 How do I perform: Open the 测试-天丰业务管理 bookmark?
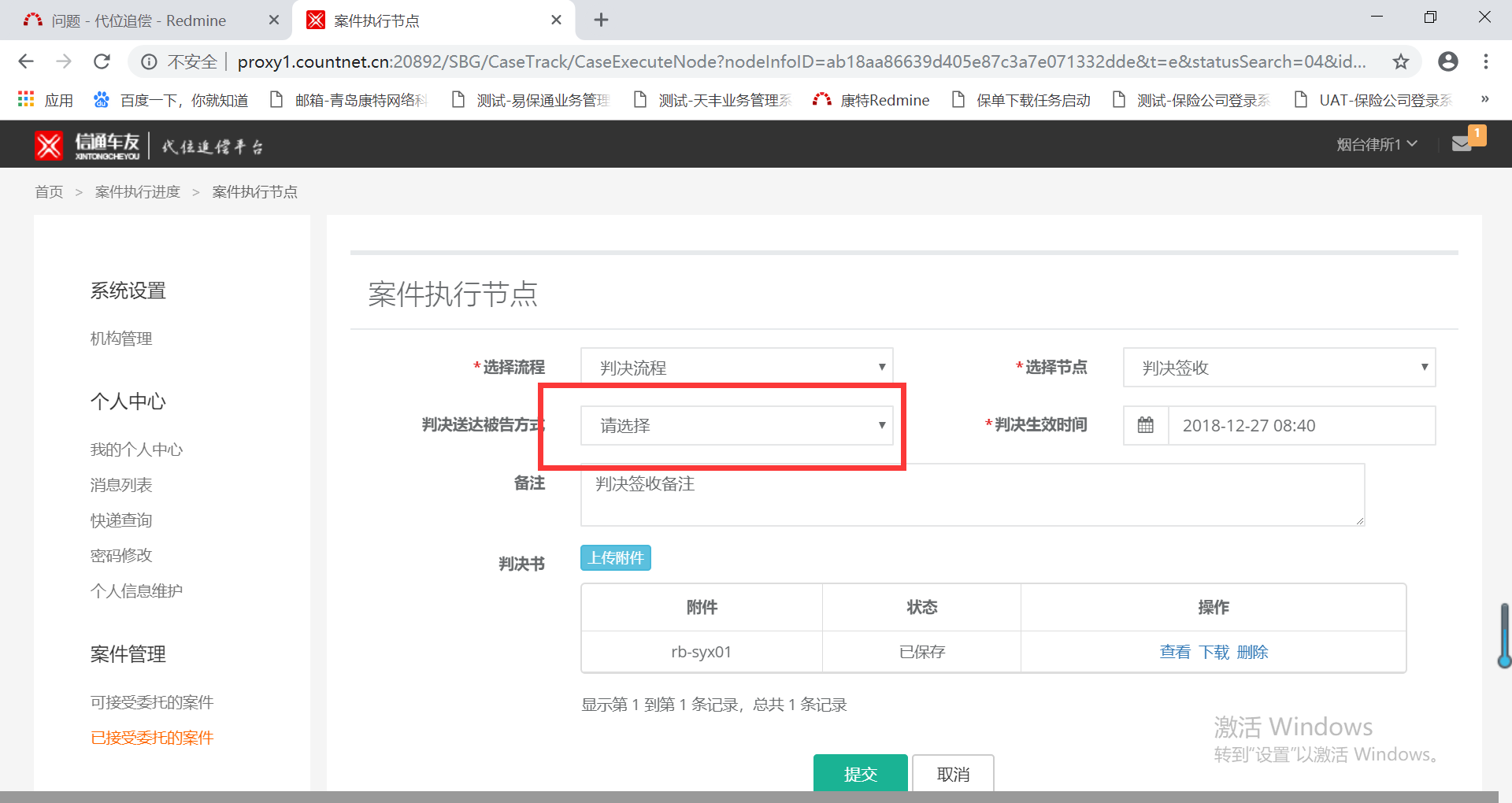[713, 100]
